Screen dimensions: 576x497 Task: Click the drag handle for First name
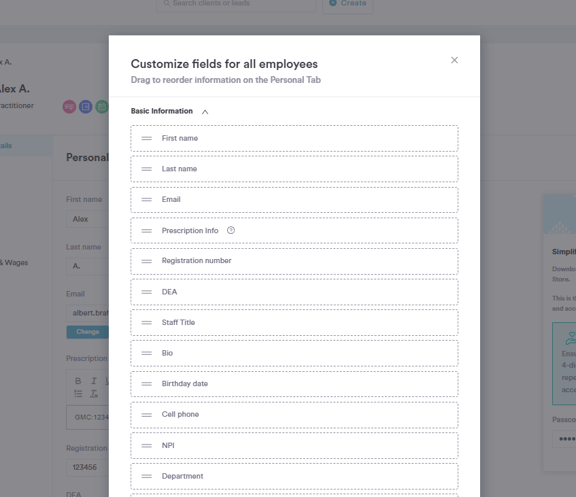[x=147, y=138]
